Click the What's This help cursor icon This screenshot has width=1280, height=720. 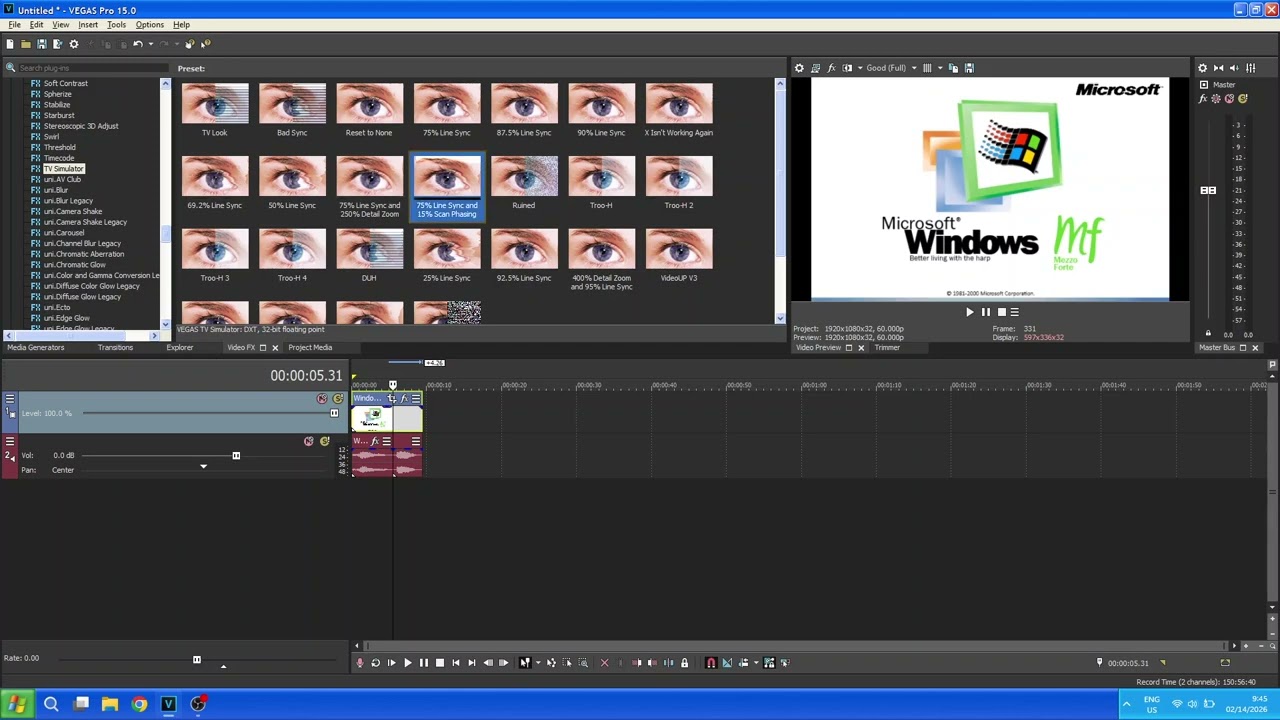pyautogui.click(x=205, y=44)
